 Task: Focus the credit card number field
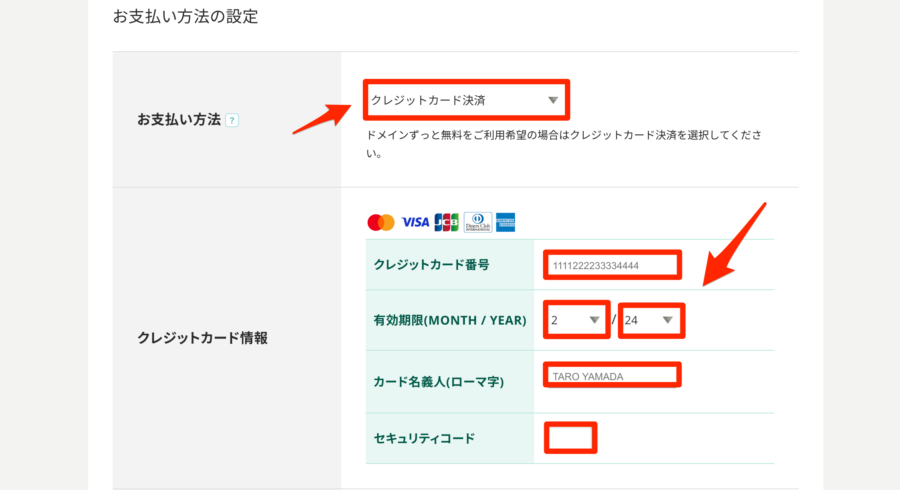612,265
